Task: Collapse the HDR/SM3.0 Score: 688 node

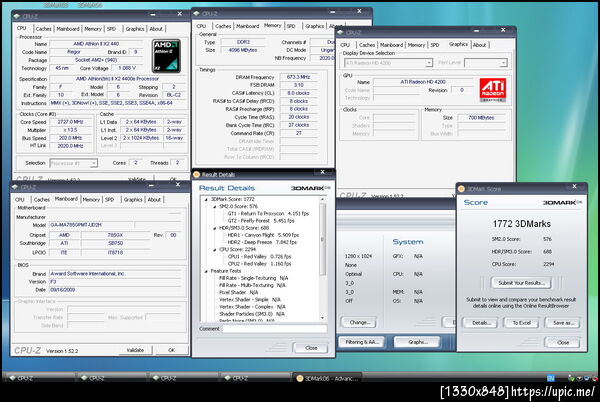Action: pyautogui.click(x=214, y=228)
